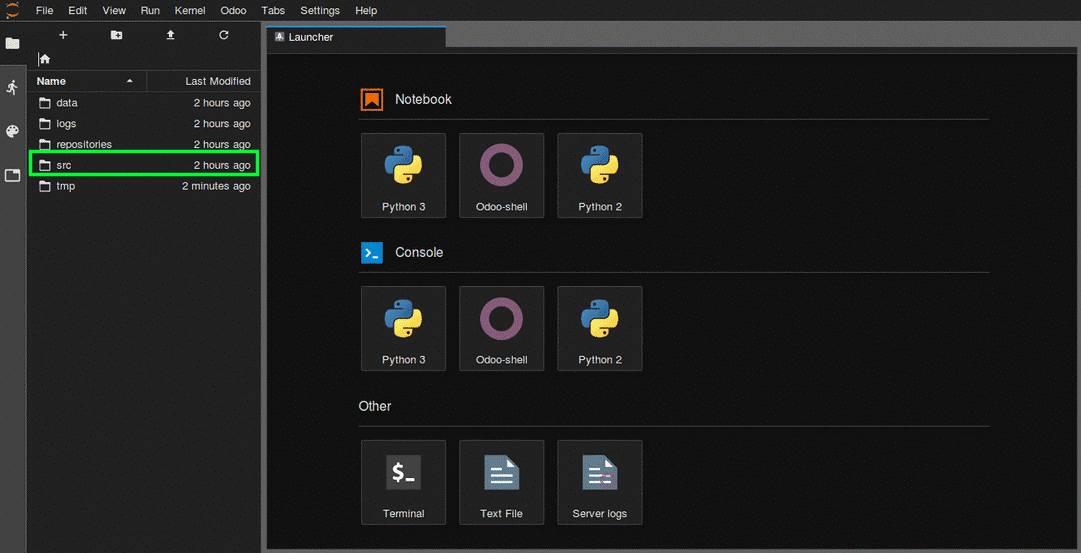Click the New Folder toolbar icon
This screenshot has width=1081, height=553.
[117, 35]
